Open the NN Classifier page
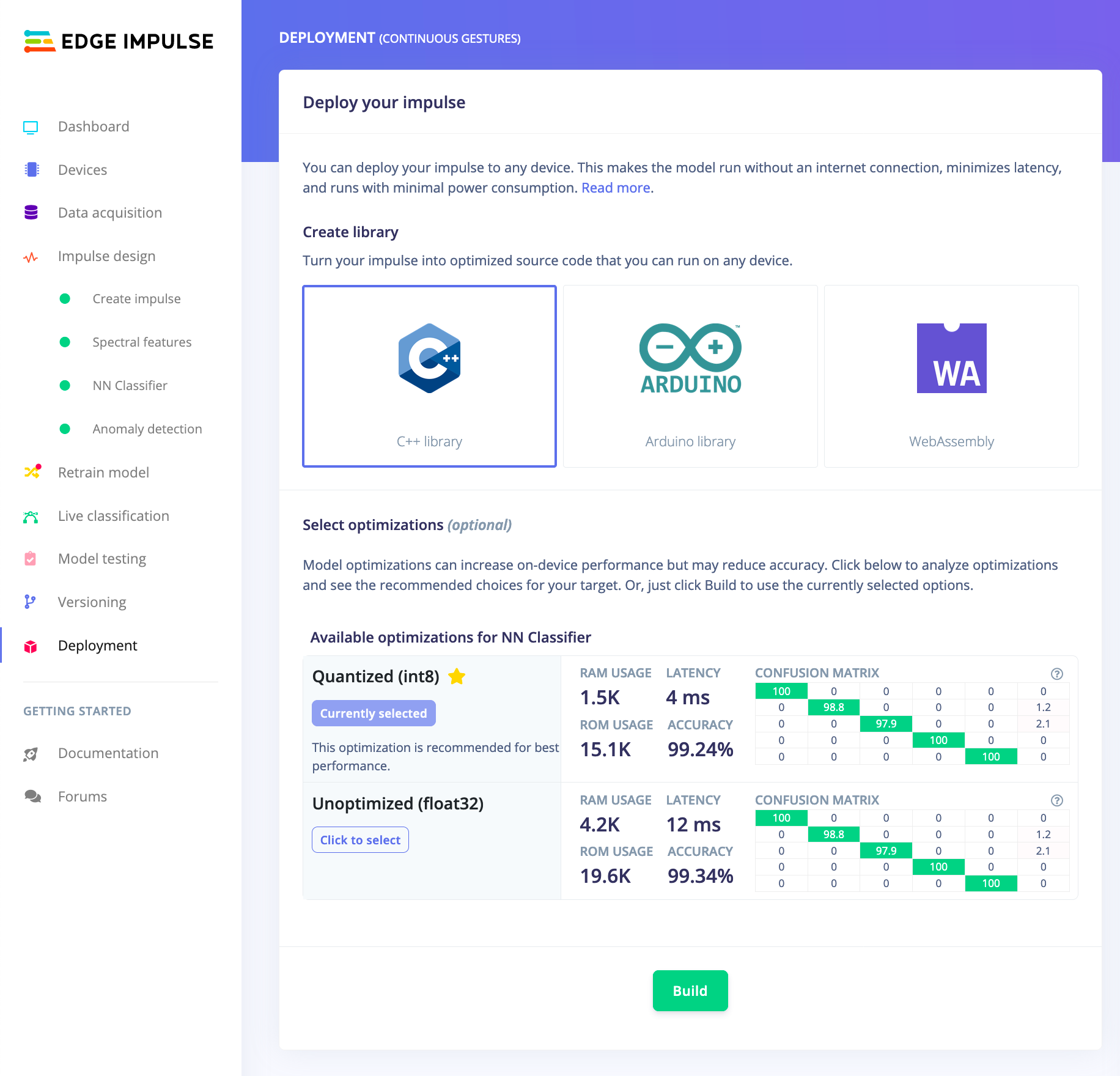 [130, 386]
